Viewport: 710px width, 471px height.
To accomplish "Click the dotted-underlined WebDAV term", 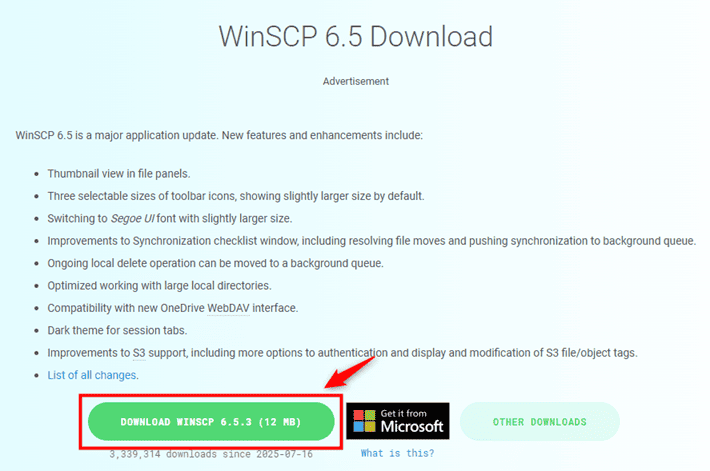I will pyautogui.click(x=228, y=308).
